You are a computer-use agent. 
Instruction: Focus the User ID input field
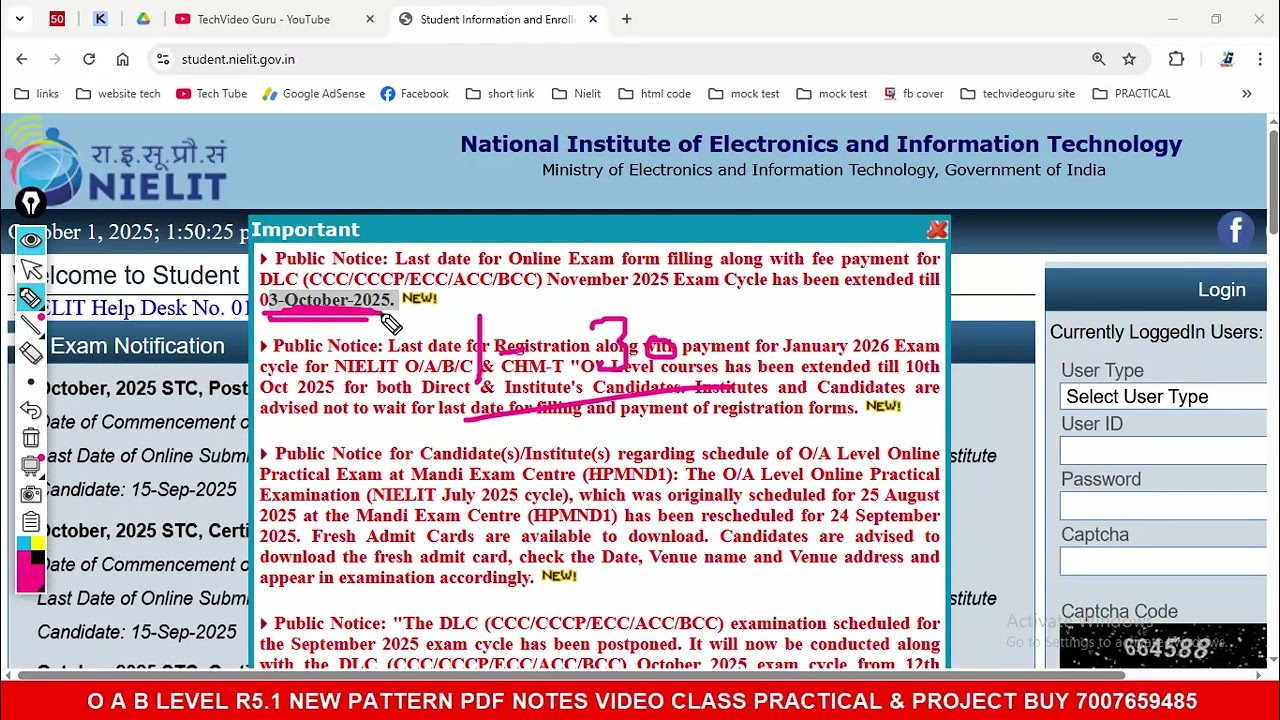pyautogui.click(x=1164, y=451)
